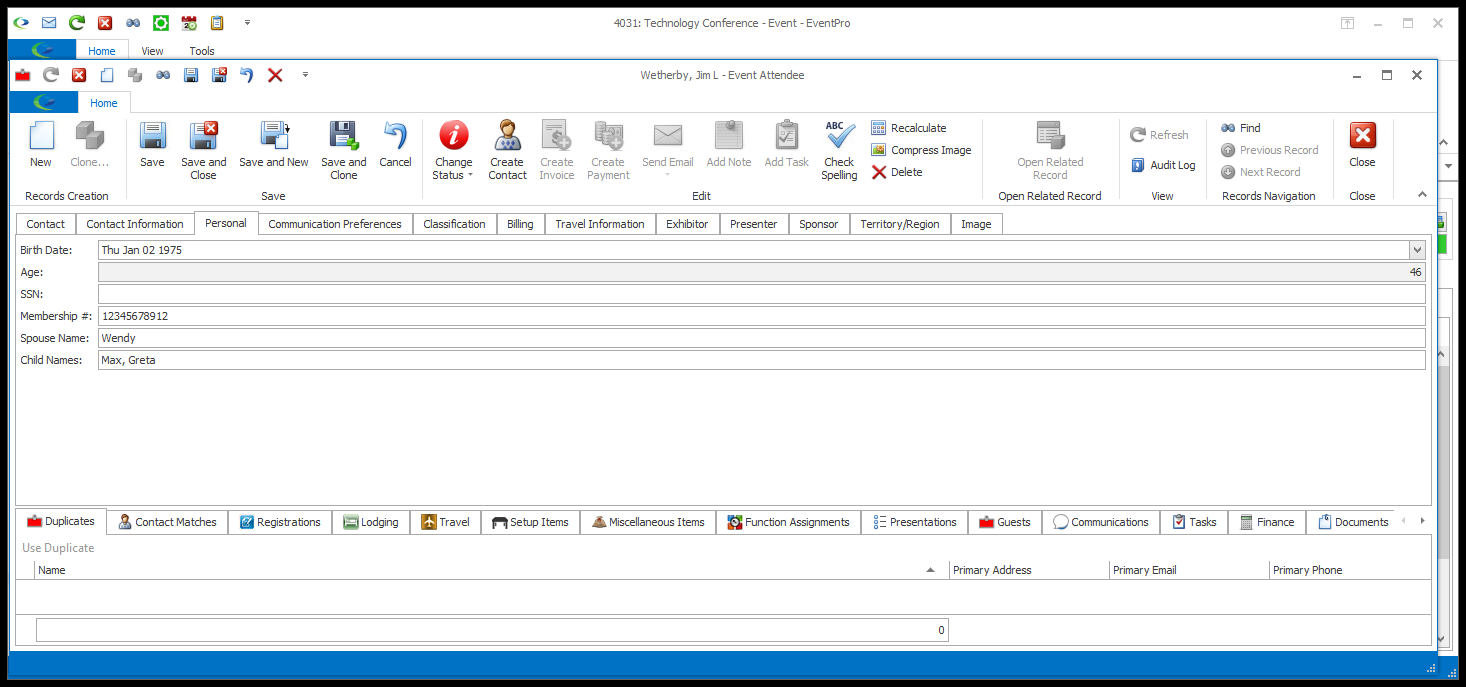1466x687 pixels.
Task: Open the Presentations tab
Action: (915, 522)
